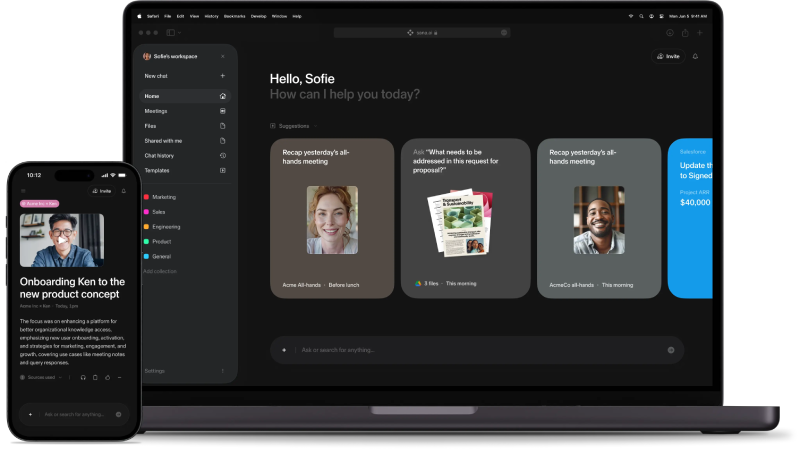Click the Safari downloads icon
This screenshot has width=800, height=454.
click(x=669, y=33)
